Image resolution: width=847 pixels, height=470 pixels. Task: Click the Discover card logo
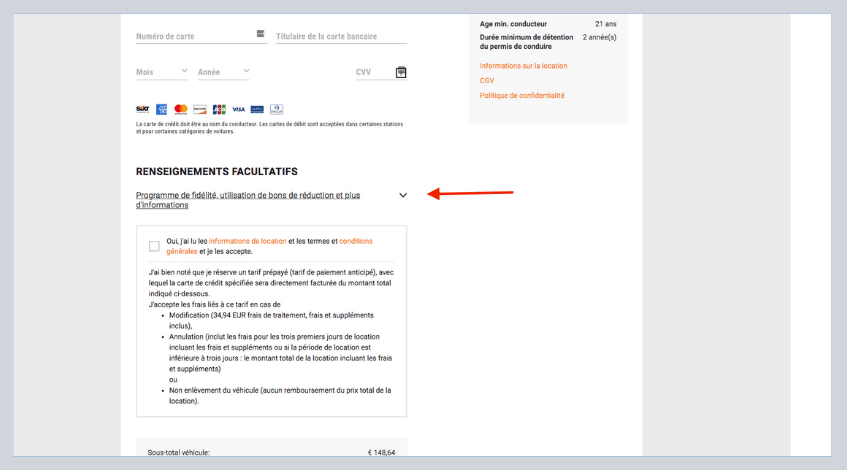pyautogui.click(x=200, y=109)
